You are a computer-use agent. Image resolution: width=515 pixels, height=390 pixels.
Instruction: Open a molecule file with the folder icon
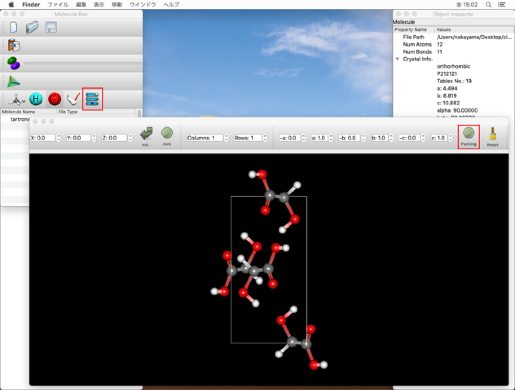32,27
